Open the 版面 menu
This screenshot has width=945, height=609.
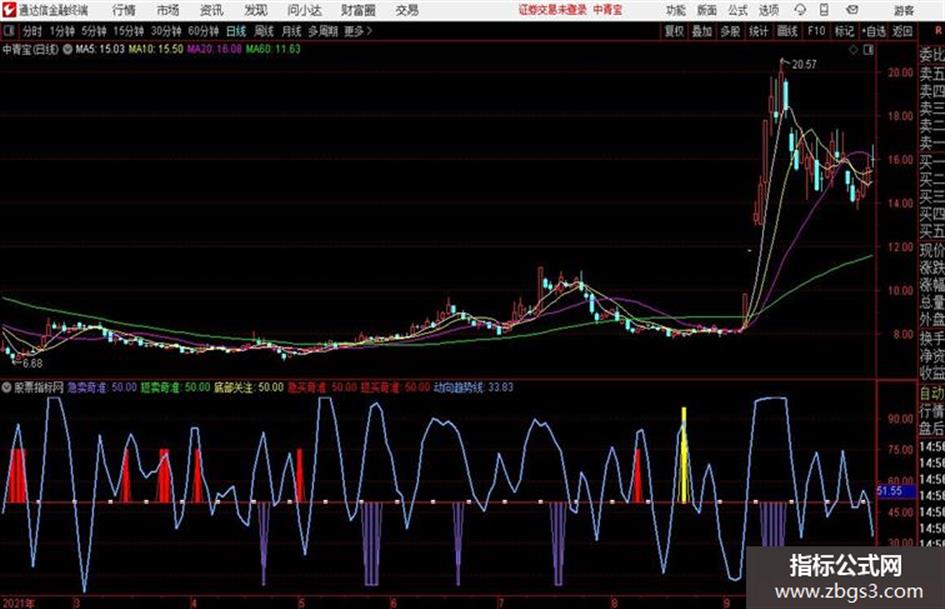point(706,10)
